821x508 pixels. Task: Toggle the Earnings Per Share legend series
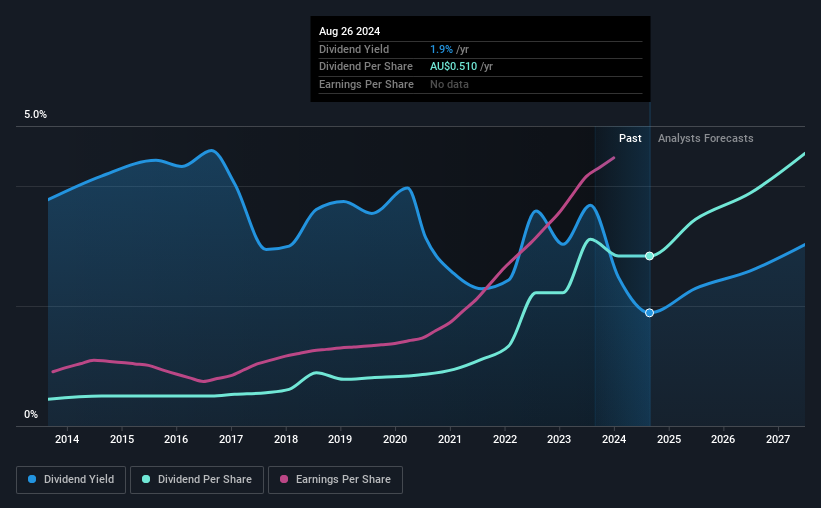335,480
